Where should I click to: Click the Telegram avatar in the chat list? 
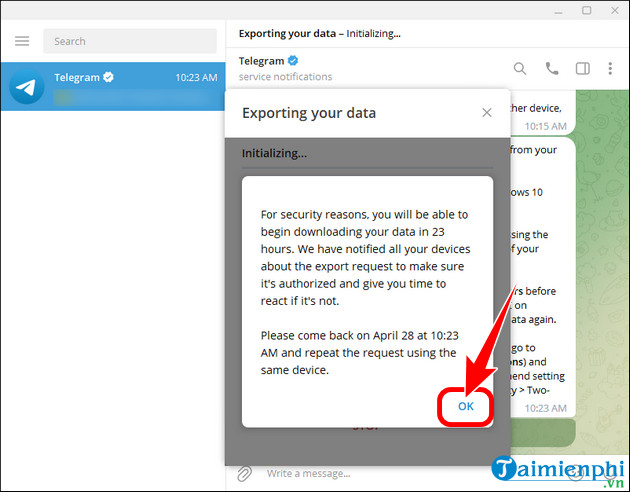27,87
